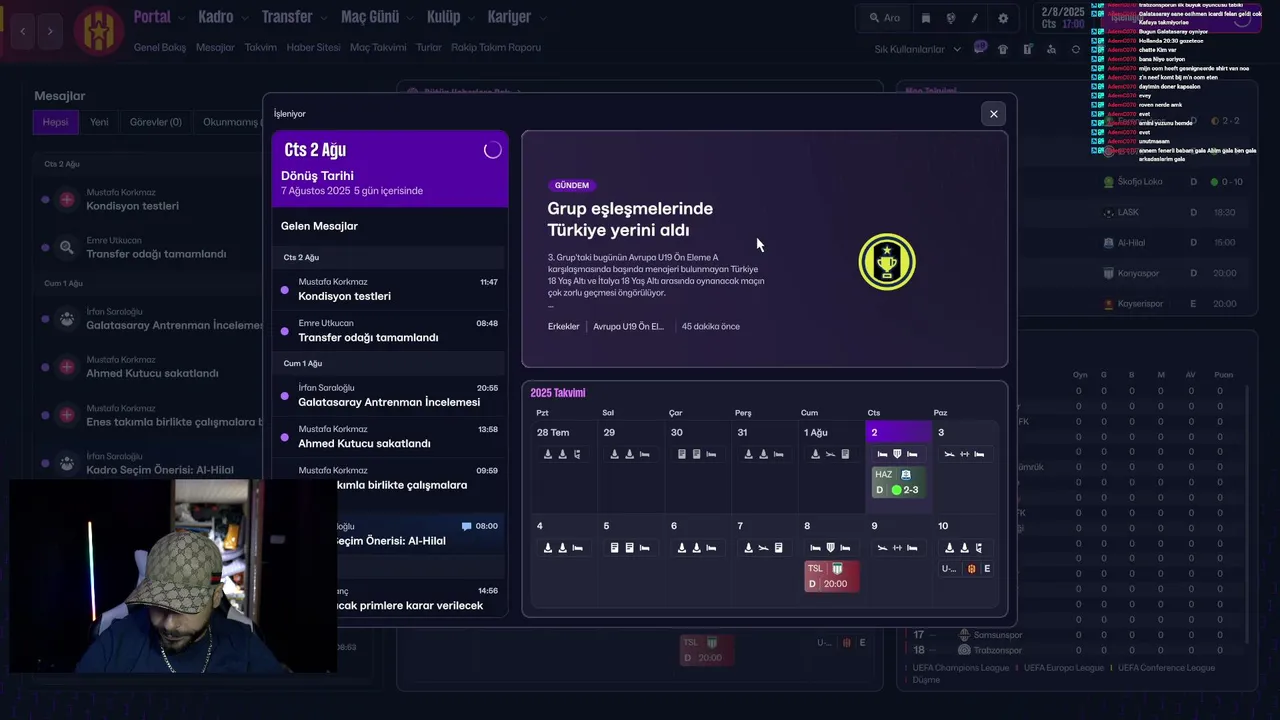The image size is (1280, 720).
Task: Click the medical icon beside background Kondisyon testleri
Action: pyautogui.click(x=67, y=200)
